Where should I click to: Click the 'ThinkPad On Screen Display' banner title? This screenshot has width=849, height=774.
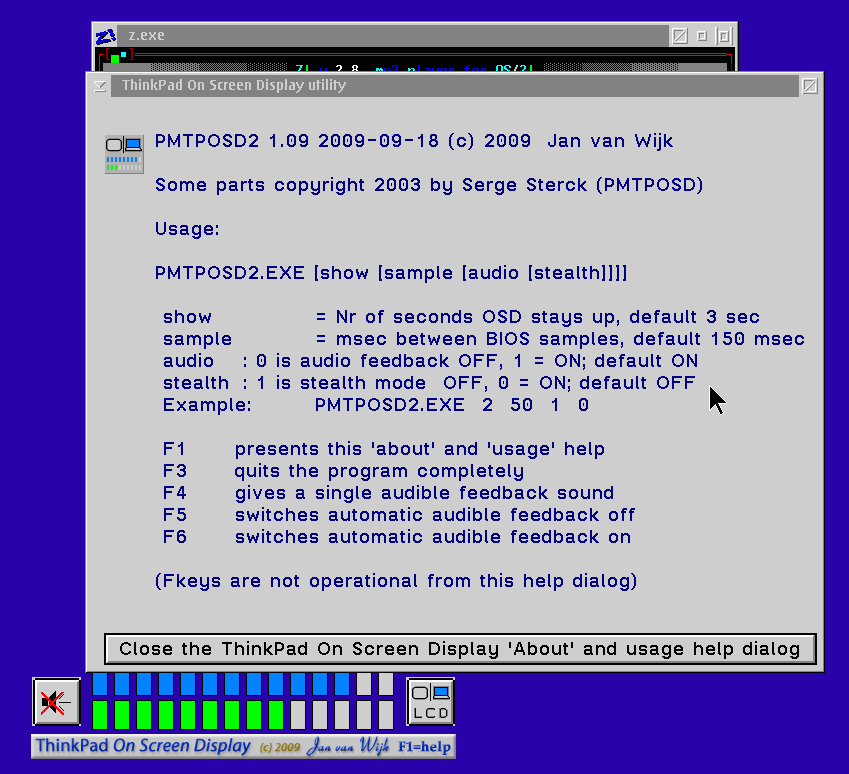point(143,746)
